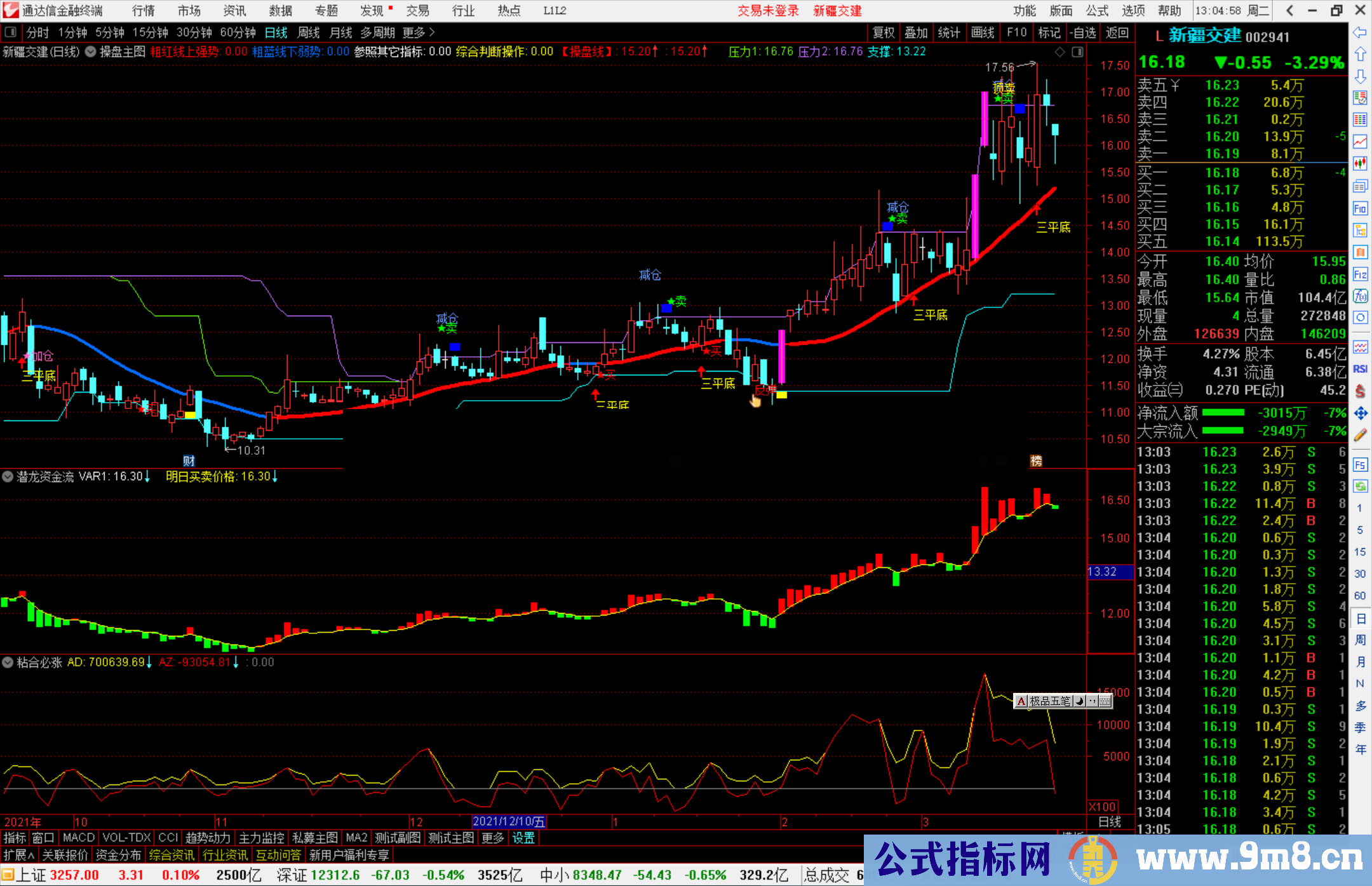The width and height of the screenshot is (1372, 886).
Task: Click the 设置 link in indicator bar
Action: coord(523,838)
